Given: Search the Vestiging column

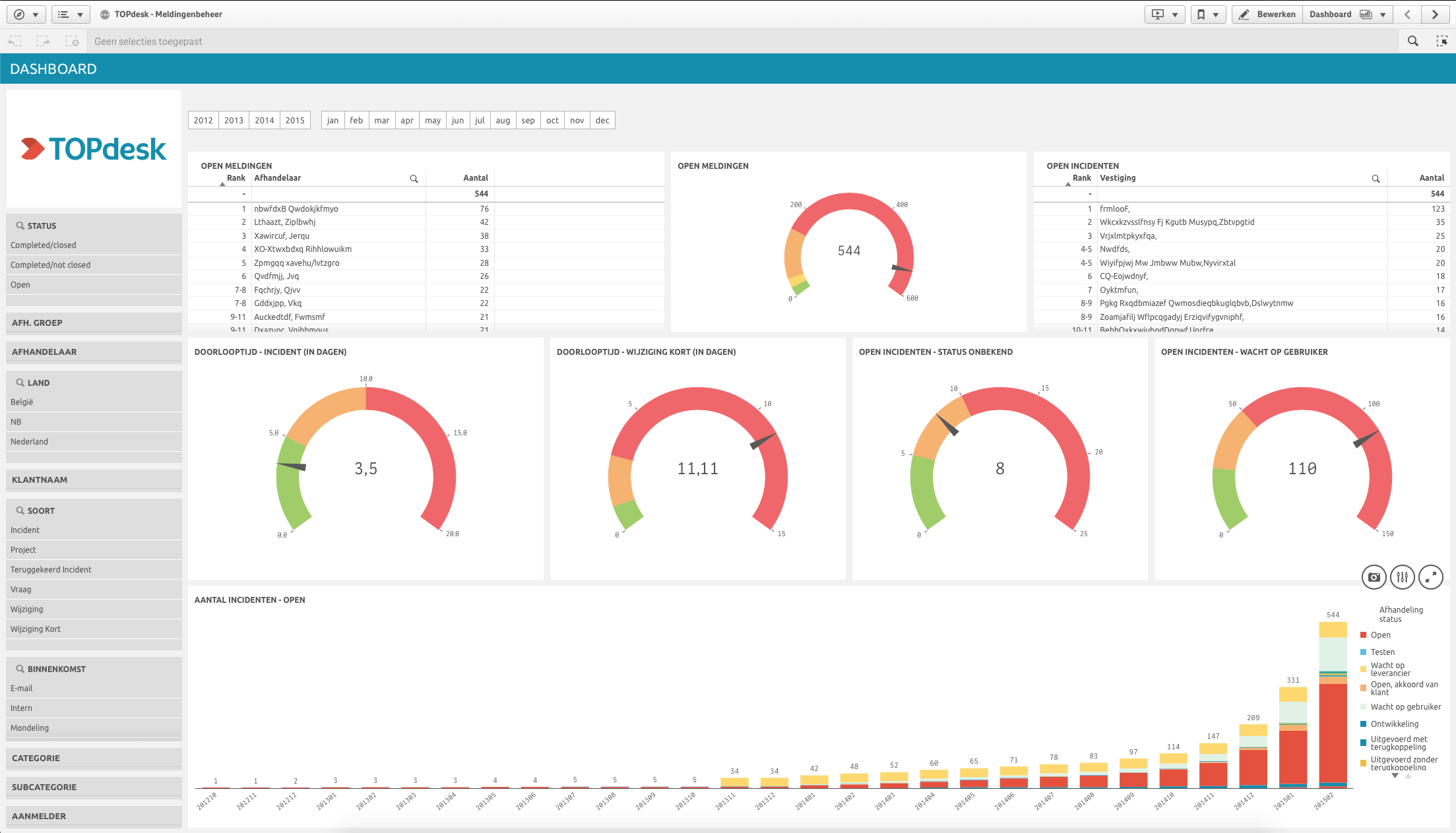Looking at the screenshot, I should [1376, 179].
